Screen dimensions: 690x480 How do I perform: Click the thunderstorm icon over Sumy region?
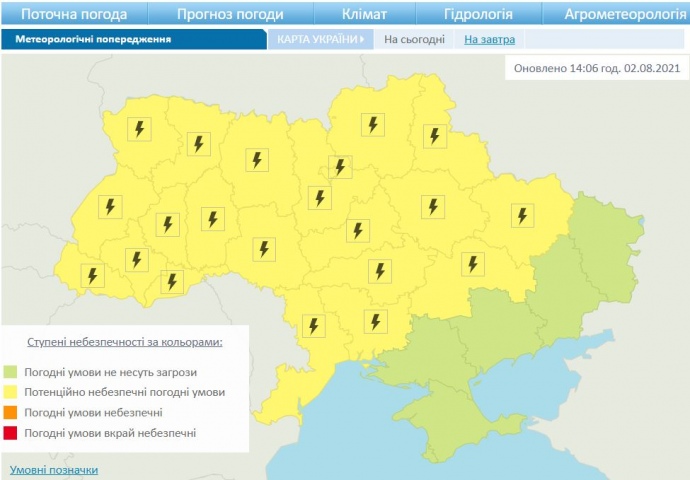pos(435,136)
